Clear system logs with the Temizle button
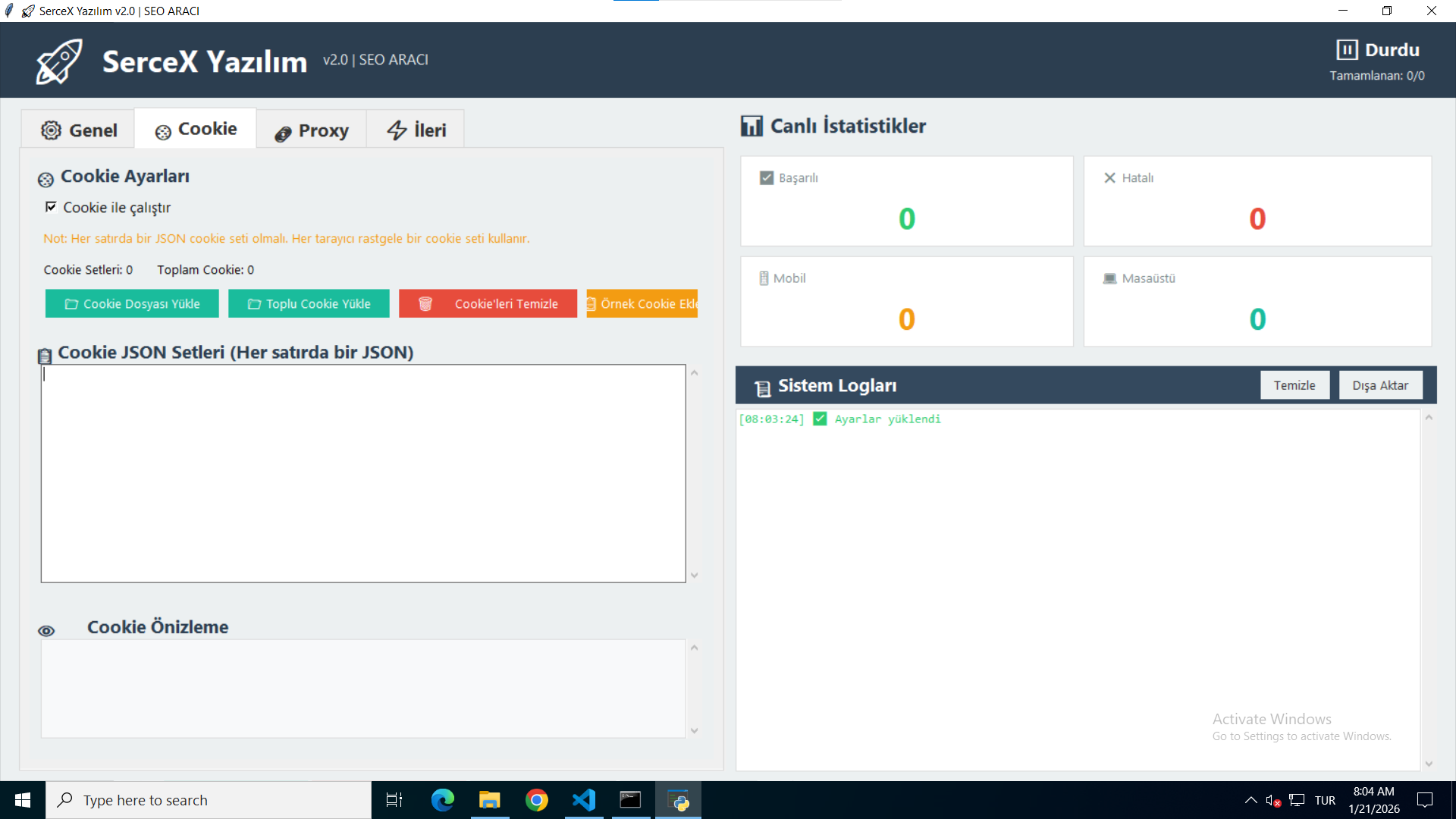 pos(1294,385)
